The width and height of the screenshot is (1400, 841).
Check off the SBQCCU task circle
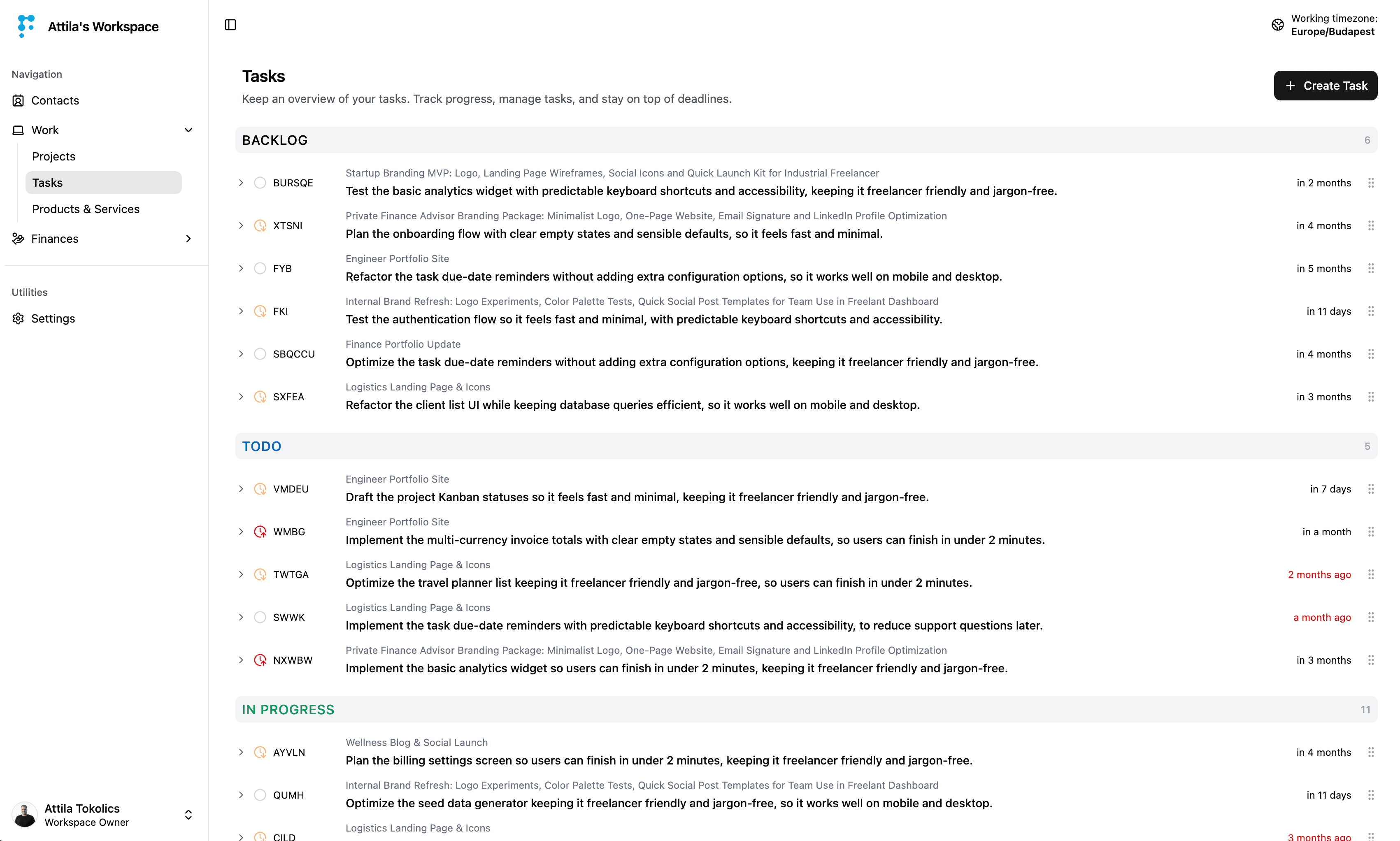click(x=260, y=353)
